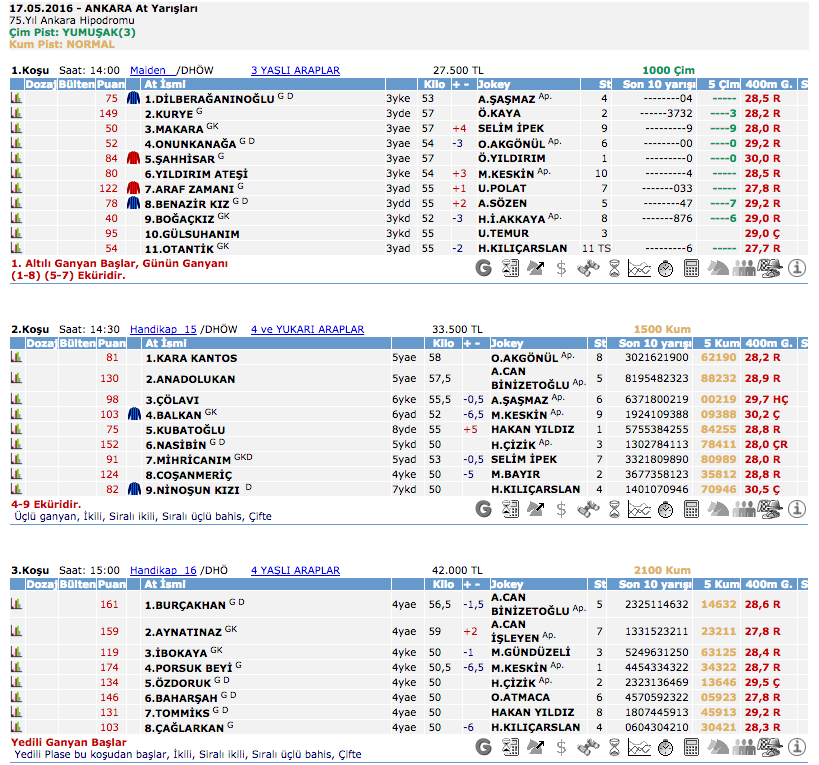The height and width of the screenshot is (765, 819).
Task: Click the blue jersey icon beside 8.BENAZİR KIZ
Action: tap(134, 204)
